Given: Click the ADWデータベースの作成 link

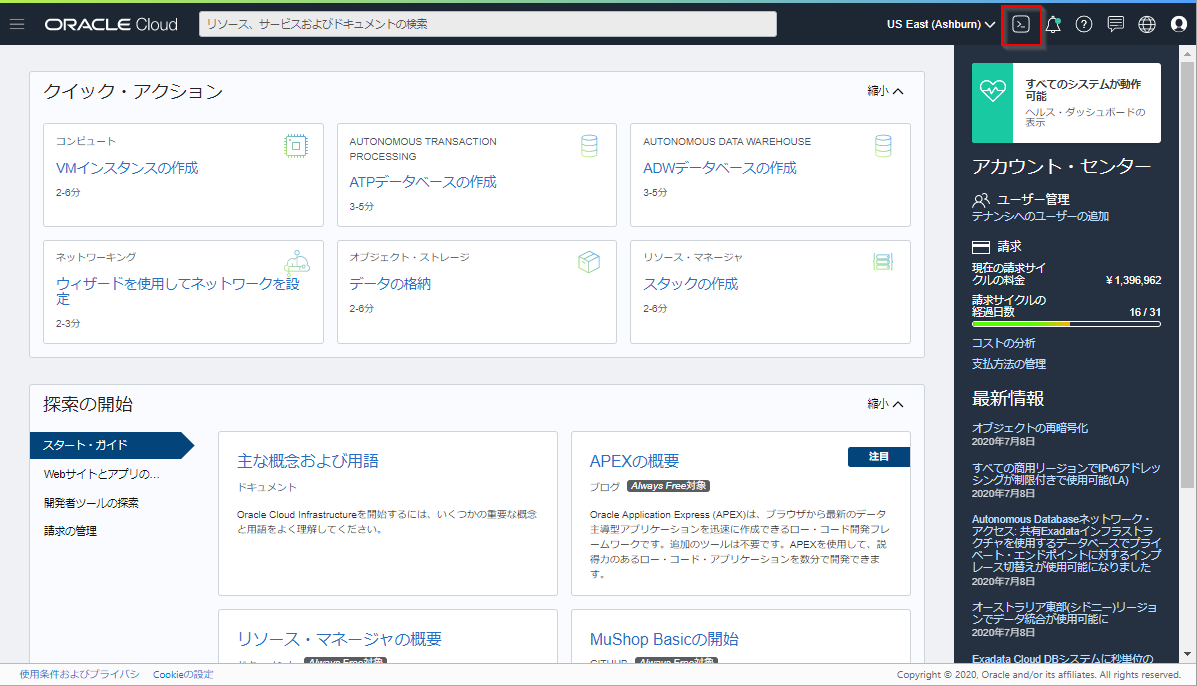Looking at the screenshot, I should (719, 168).
